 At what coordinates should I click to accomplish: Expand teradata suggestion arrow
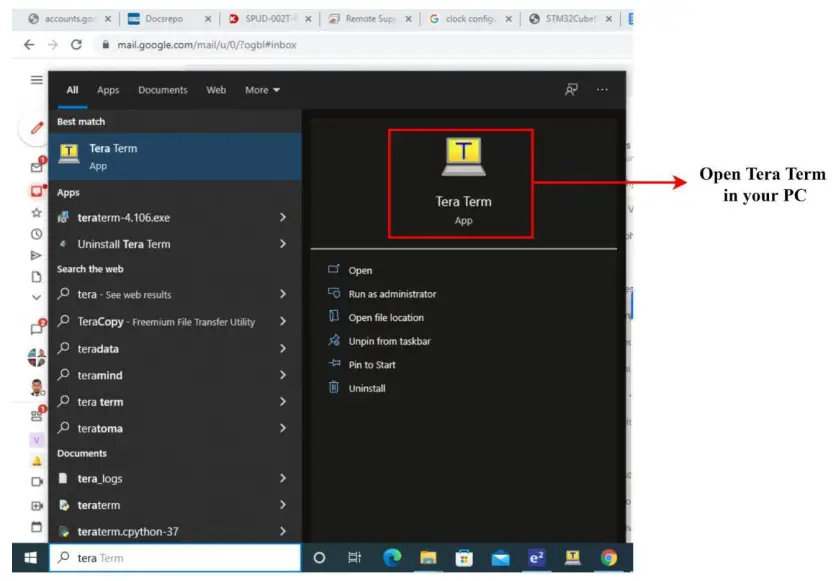[x=283, y=349]
